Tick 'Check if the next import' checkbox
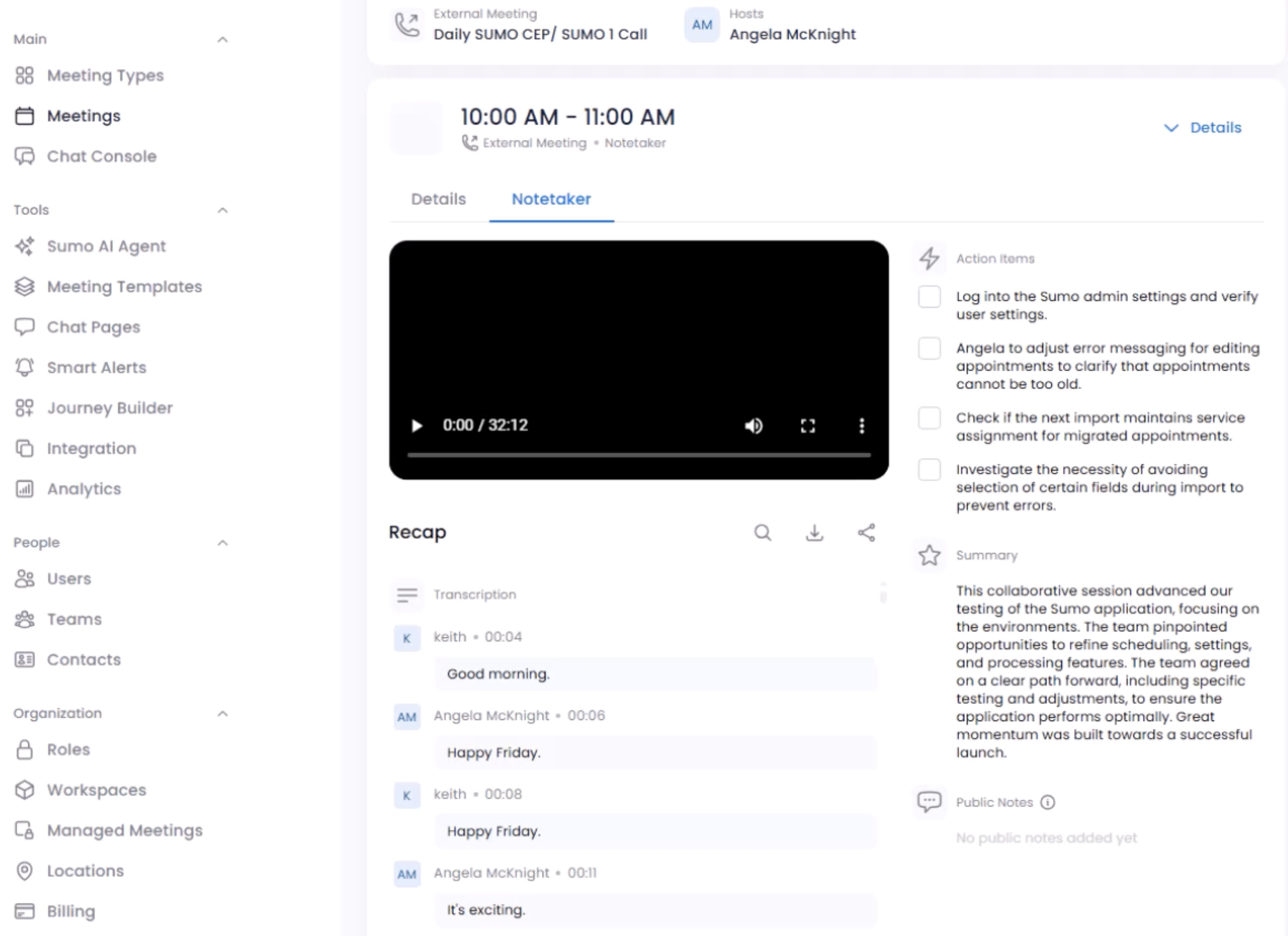 tap(929, 418)
